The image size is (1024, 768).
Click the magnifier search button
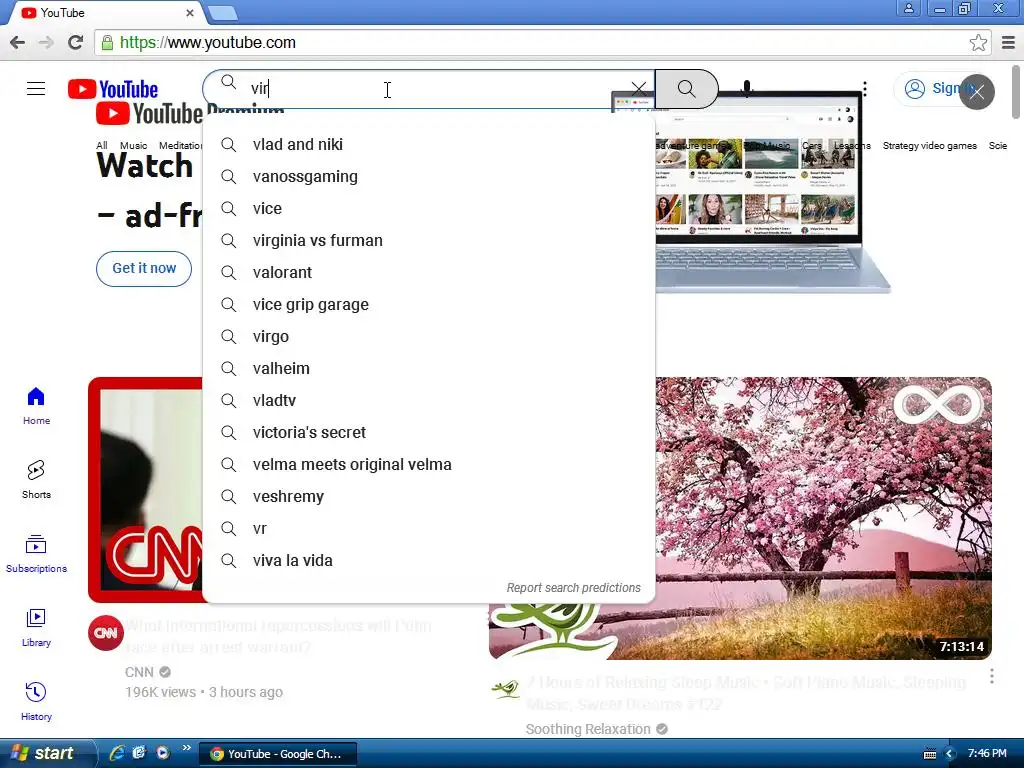point(686,89)
